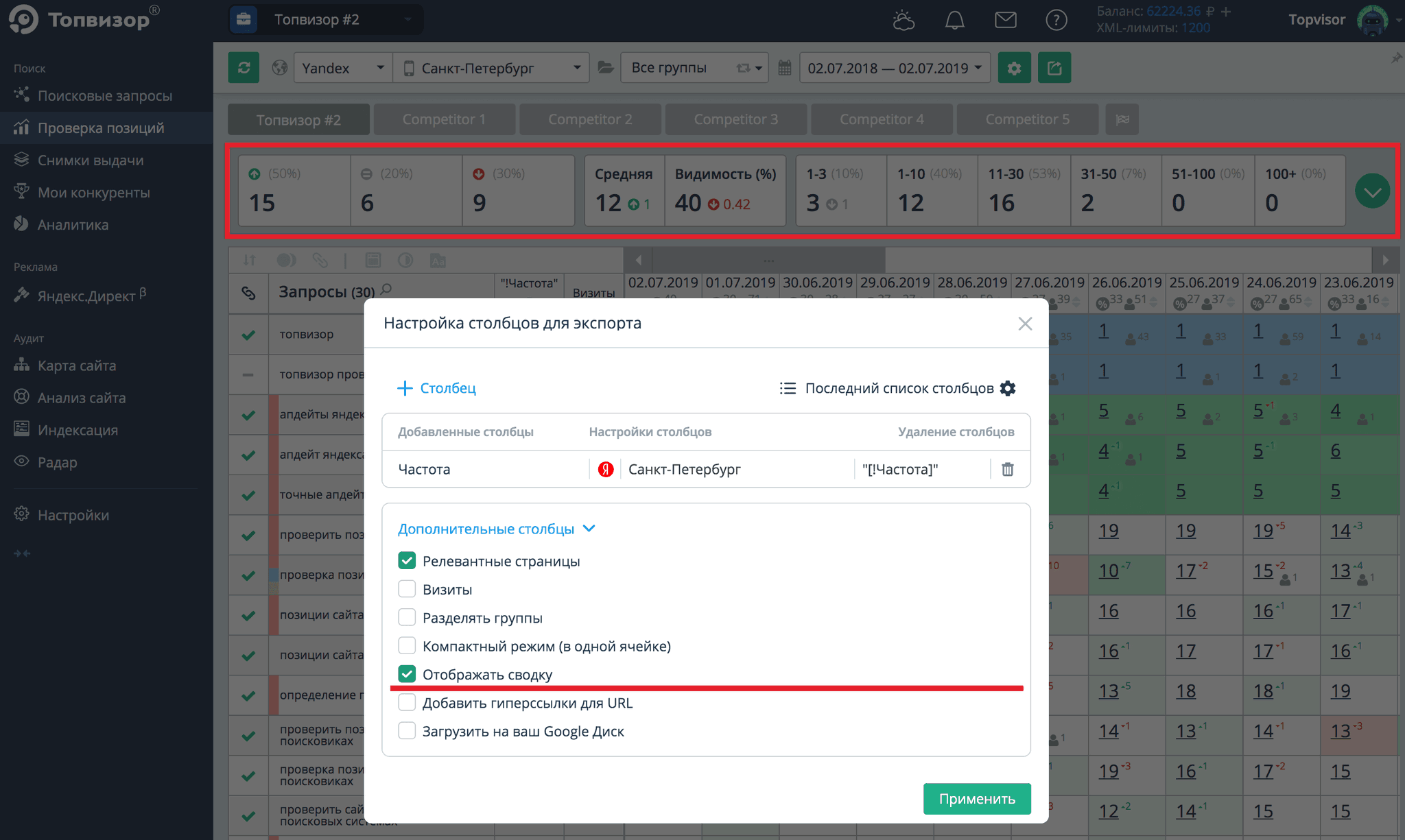
Task: Open the green settings gear button
Action: click(x=1014, y=68)
